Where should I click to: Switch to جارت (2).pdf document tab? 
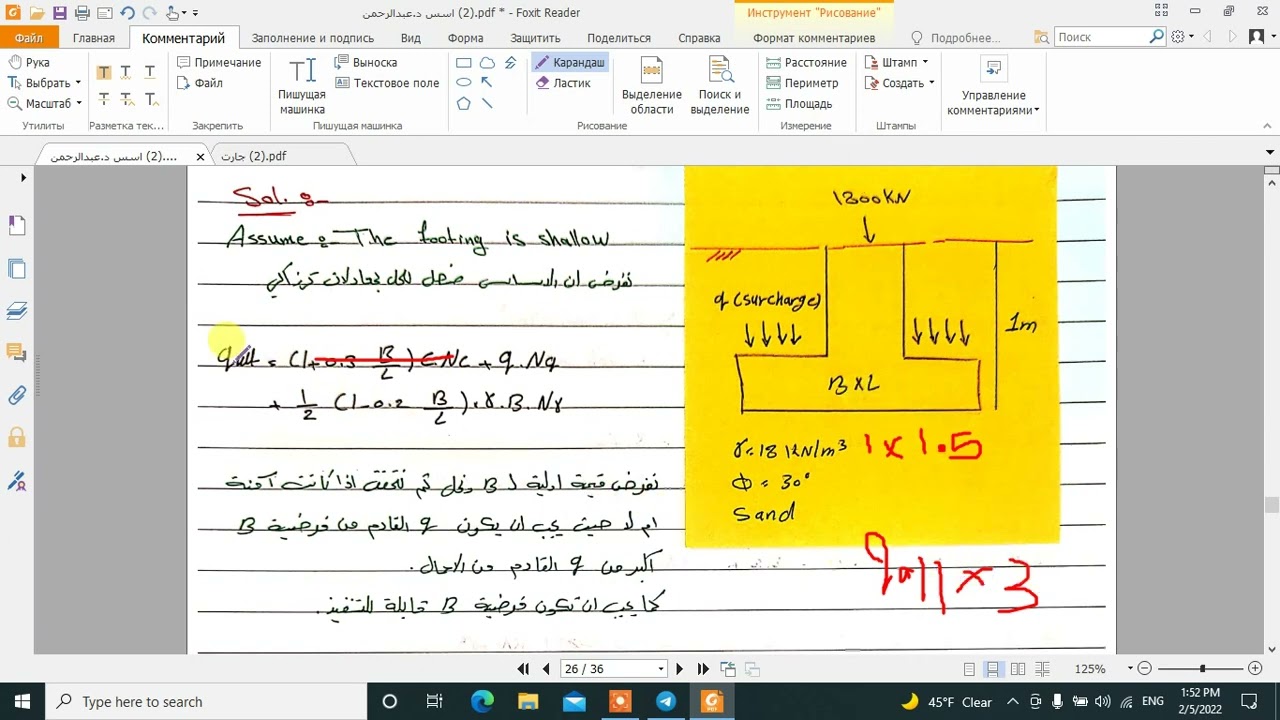[x=254, y=156]
